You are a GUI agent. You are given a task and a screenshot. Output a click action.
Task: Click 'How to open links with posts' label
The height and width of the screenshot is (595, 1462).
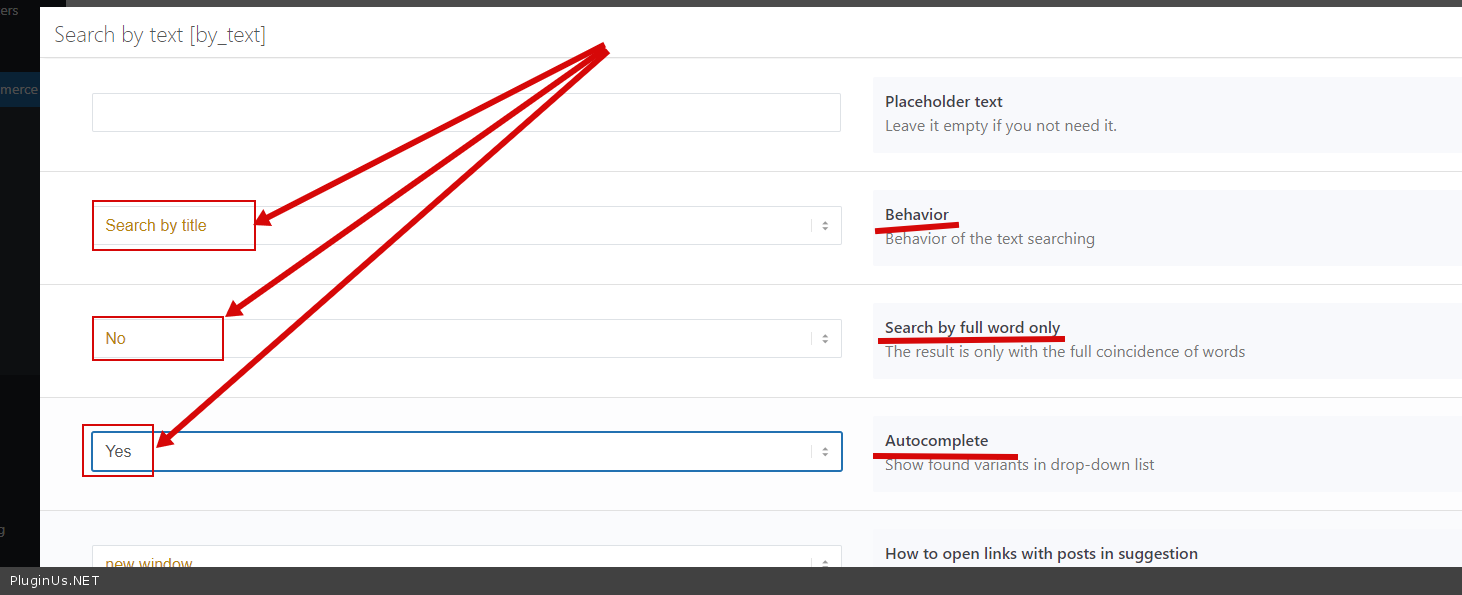pyautogui.click(x=1040, y=554)
